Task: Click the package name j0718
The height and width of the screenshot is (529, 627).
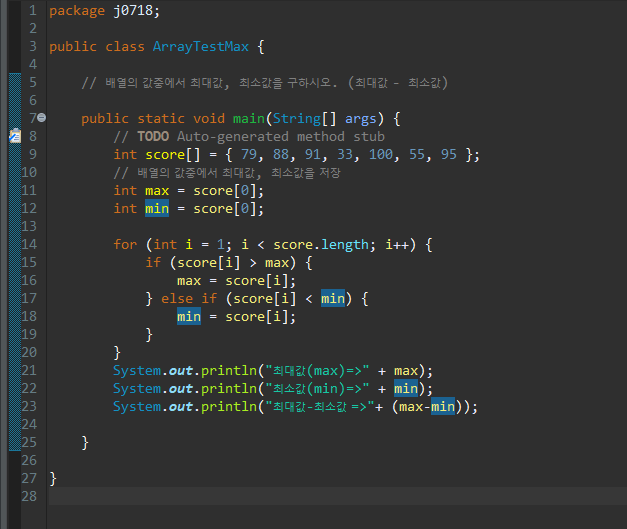Action: tap(133, 11)
